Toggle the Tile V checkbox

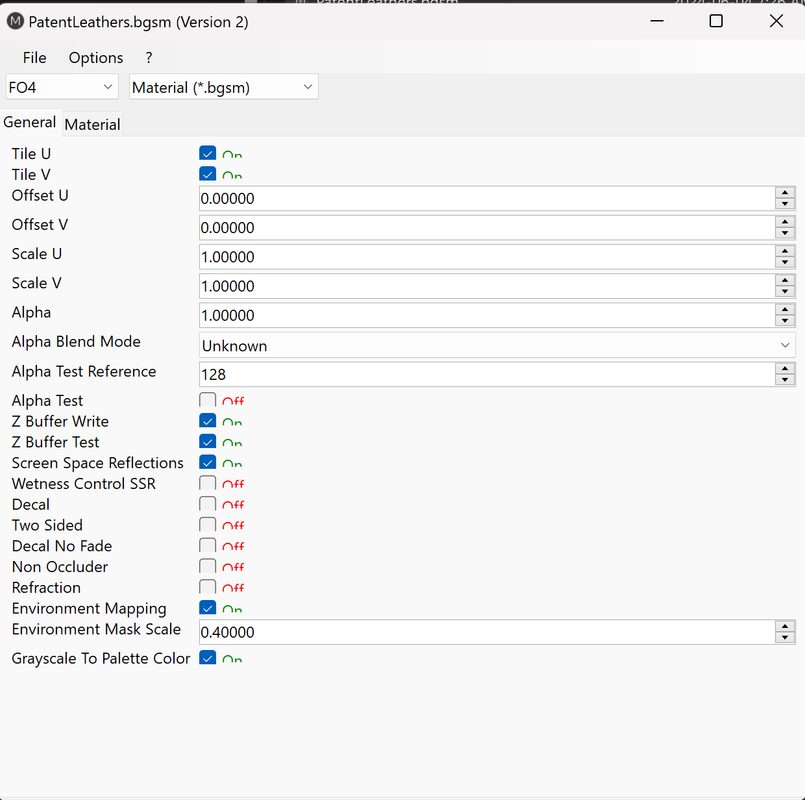207,174
